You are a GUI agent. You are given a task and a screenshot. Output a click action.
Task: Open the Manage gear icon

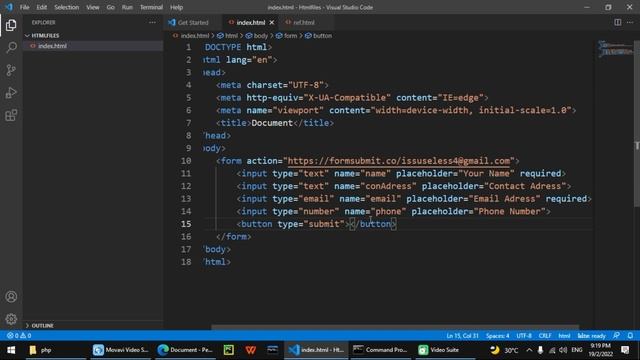click(x=11, y=319)
